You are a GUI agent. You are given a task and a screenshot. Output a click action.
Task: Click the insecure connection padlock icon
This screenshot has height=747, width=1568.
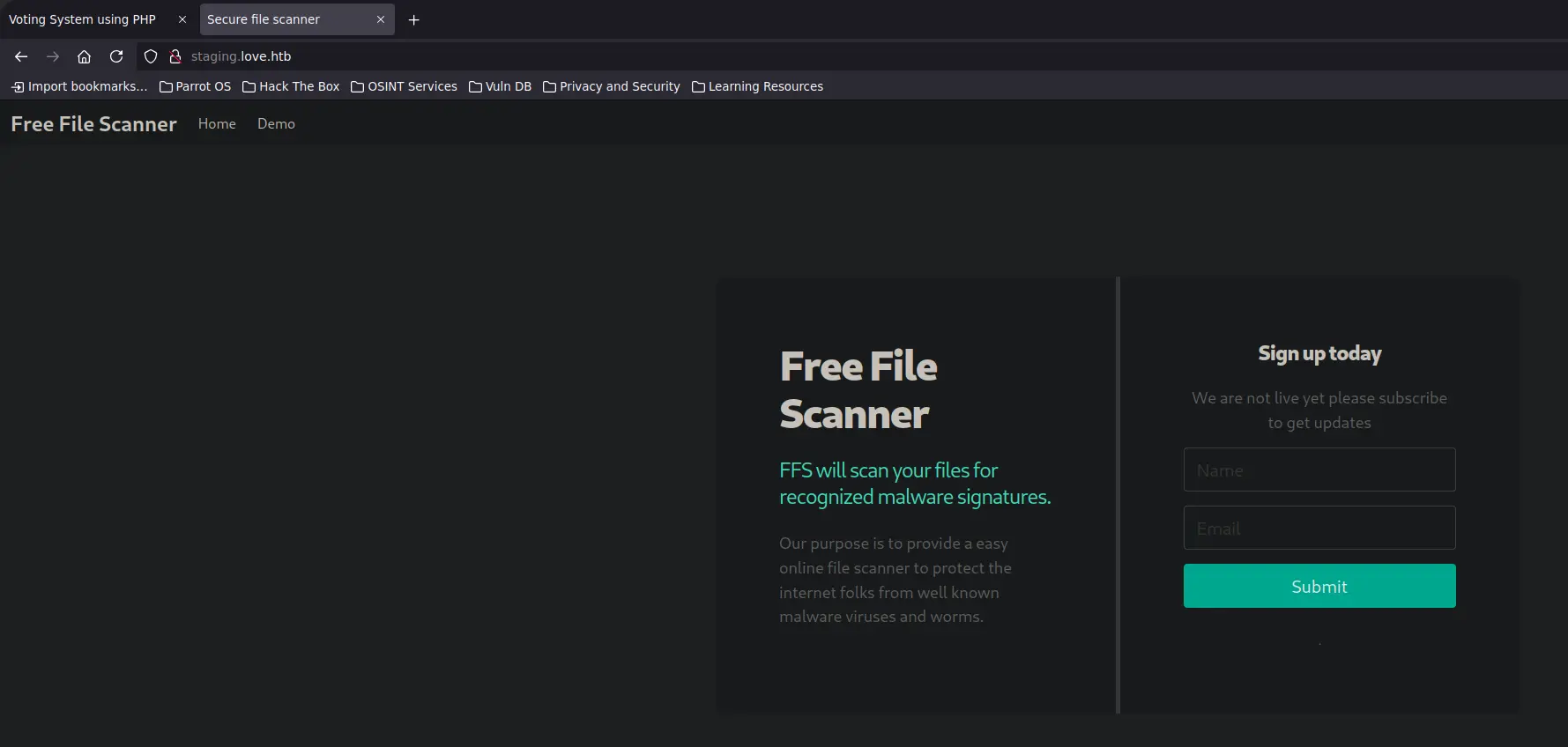click(x=175, y=56)
